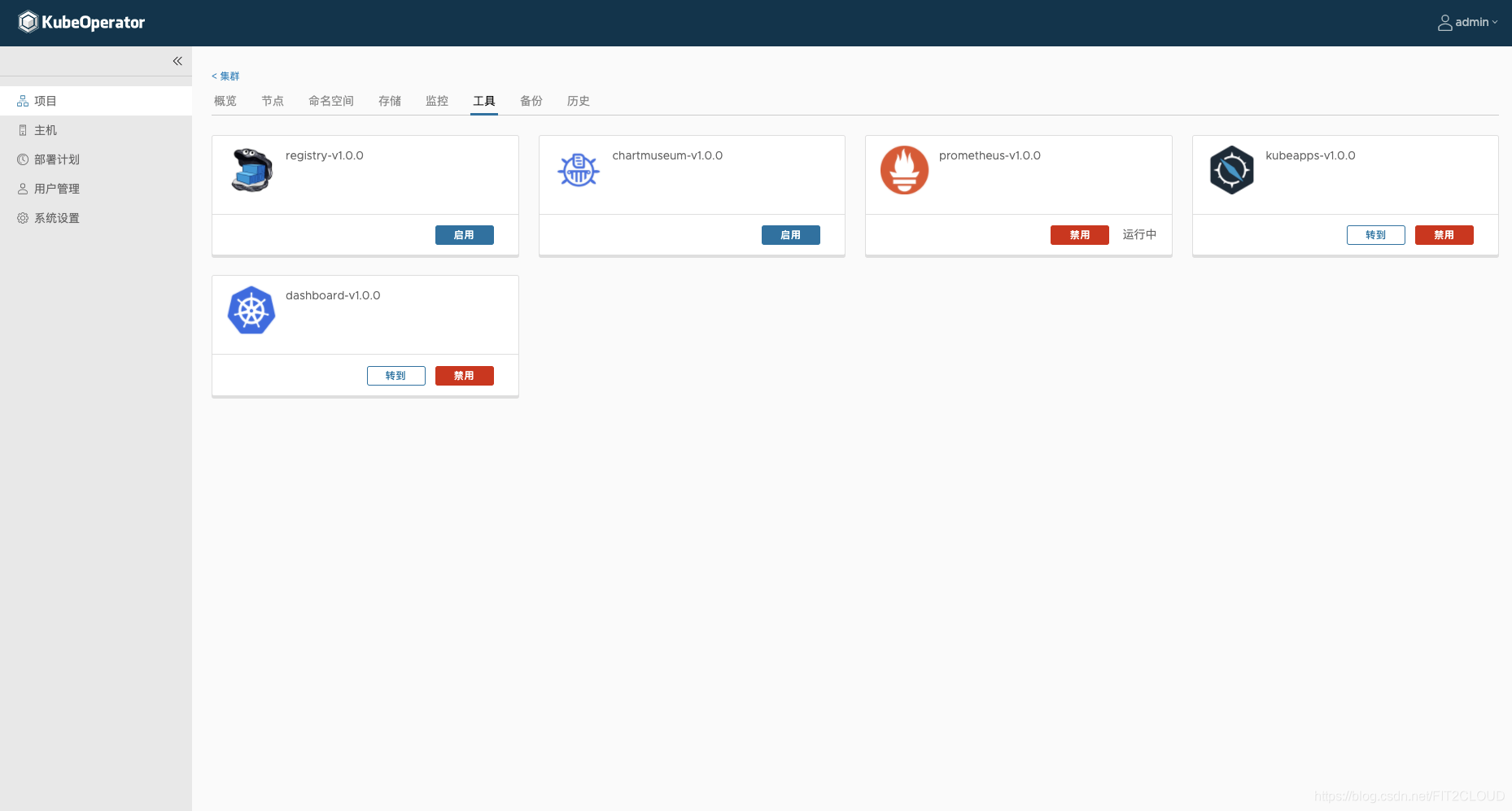This screenshot has height=811, width=1512.
Task: Open 主机 in the sidebar
Action: 96,130
